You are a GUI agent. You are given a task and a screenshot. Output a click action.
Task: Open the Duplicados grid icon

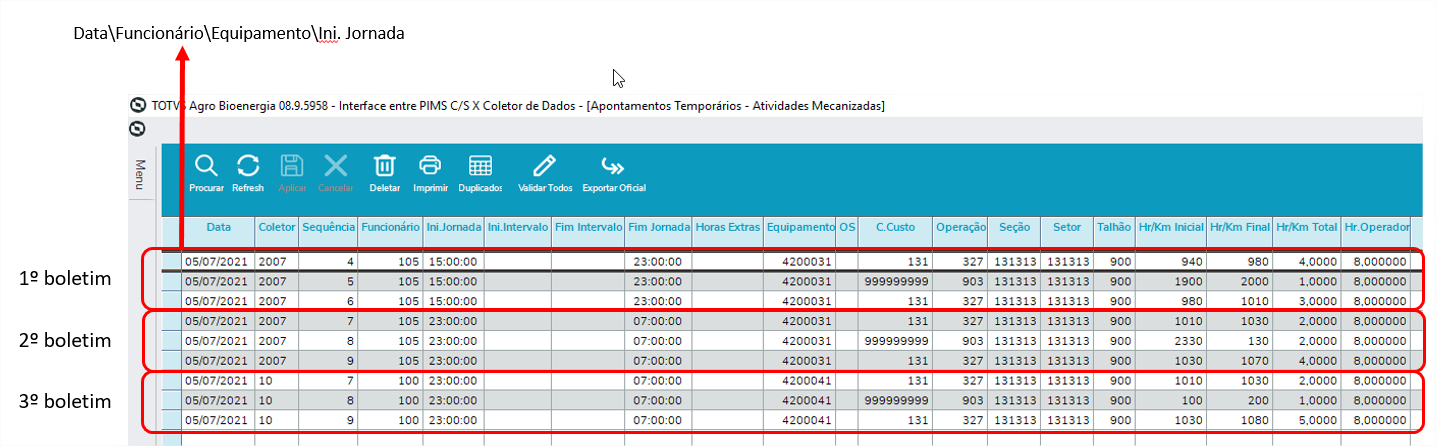(481, 166)
